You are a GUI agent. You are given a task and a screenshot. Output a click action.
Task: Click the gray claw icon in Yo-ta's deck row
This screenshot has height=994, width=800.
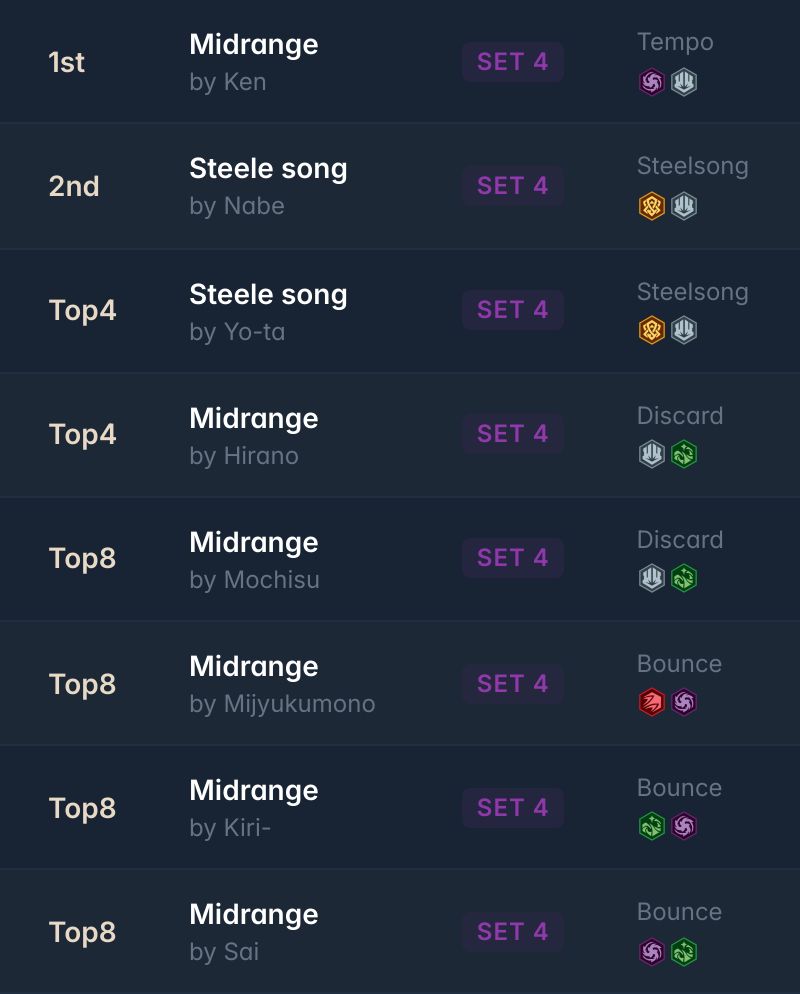[x=684, y=330]
